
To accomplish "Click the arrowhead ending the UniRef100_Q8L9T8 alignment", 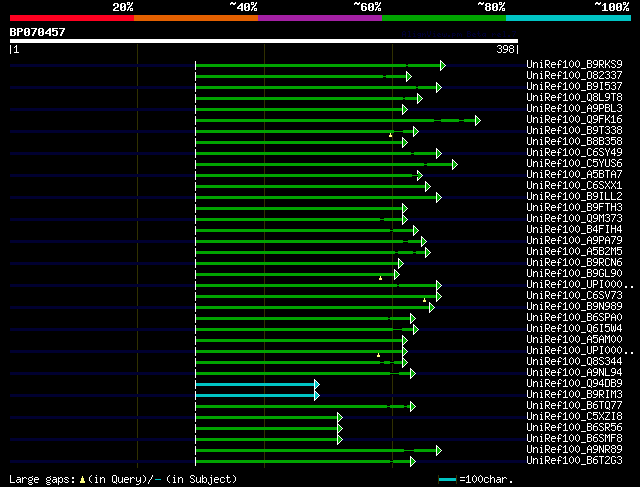I will [x=420, y=98].
